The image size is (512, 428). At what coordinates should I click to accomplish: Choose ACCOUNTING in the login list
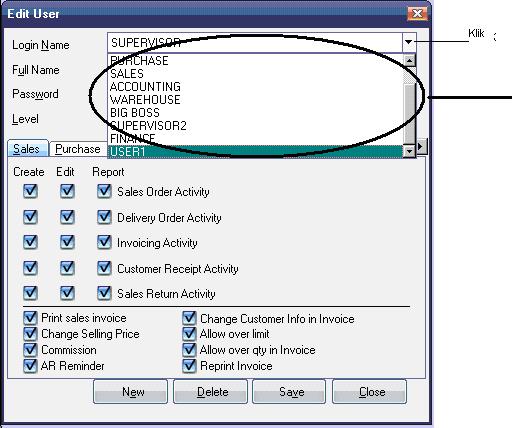[255, 87]
